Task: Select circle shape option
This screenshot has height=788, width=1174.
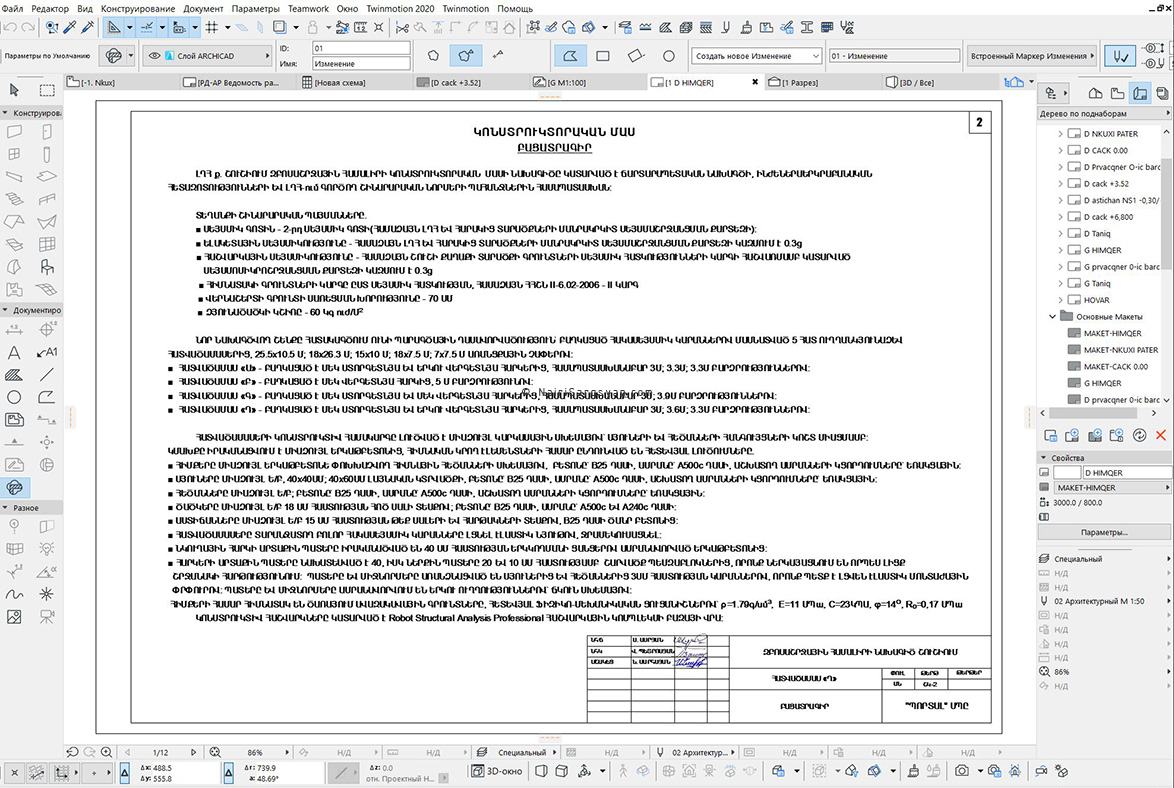Action: 669,56
